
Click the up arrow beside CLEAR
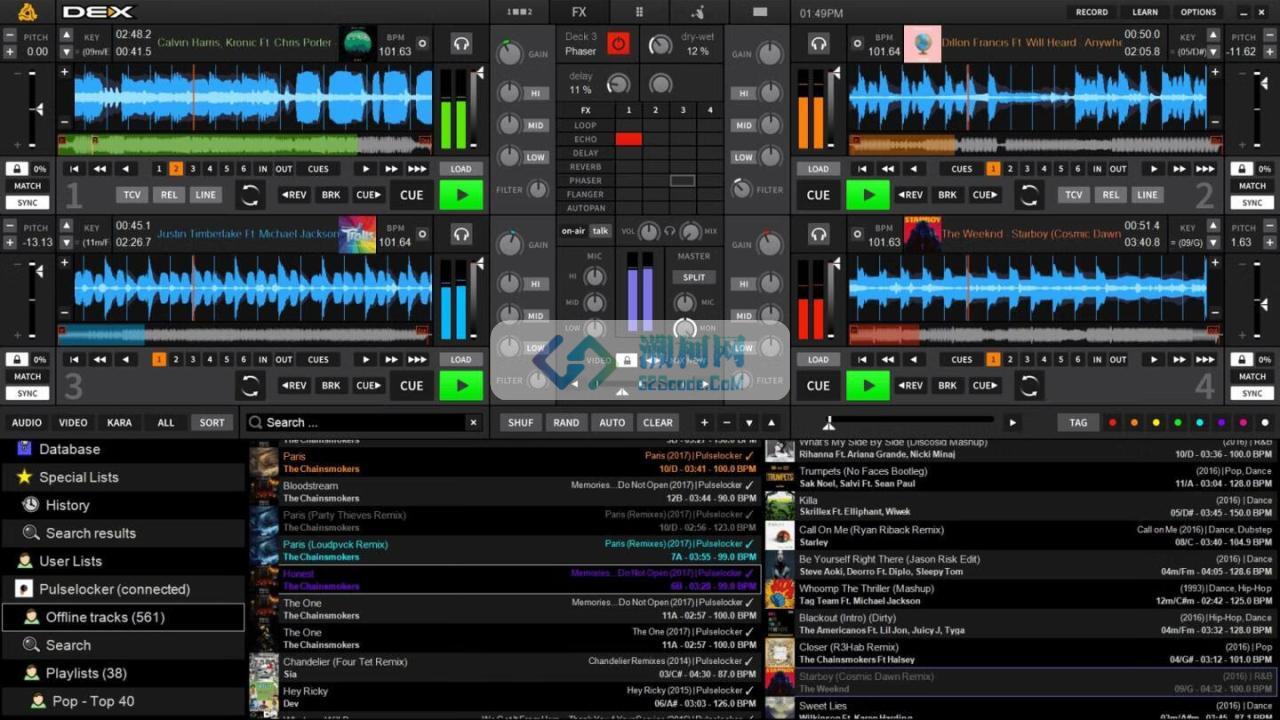(771, 423)
